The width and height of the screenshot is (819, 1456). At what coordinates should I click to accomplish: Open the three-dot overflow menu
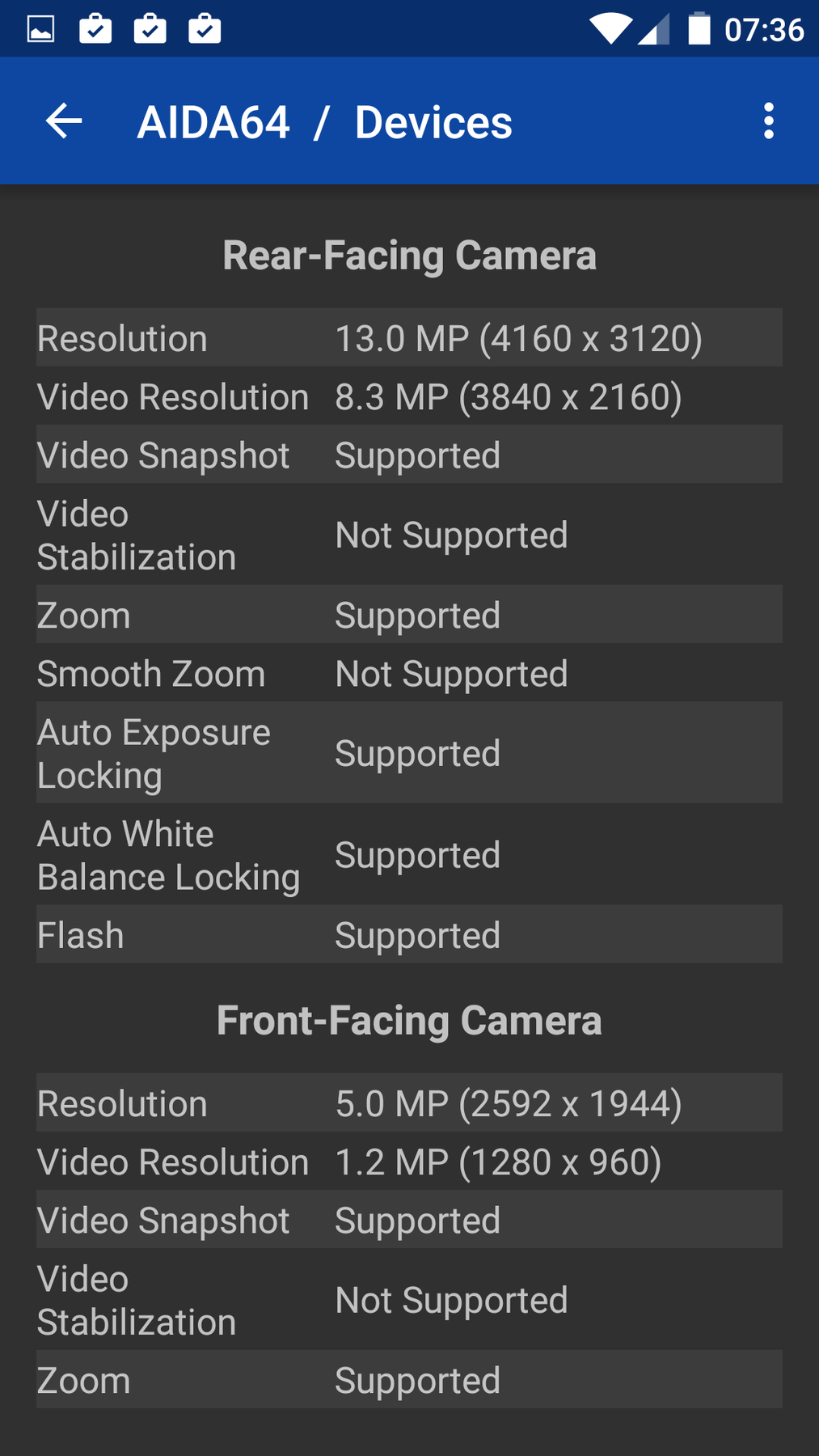(768, 121)
